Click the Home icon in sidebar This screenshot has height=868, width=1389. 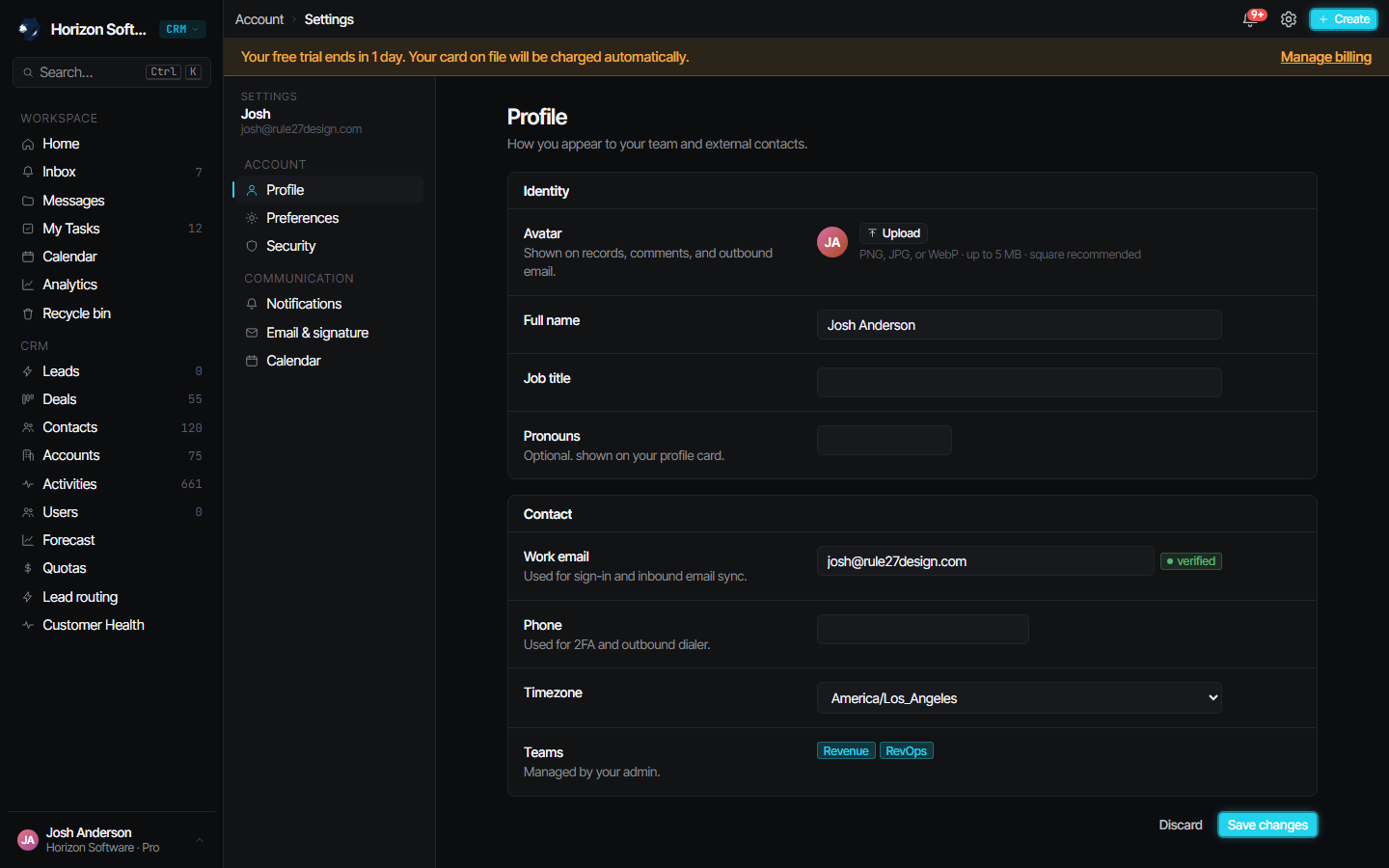28,144
